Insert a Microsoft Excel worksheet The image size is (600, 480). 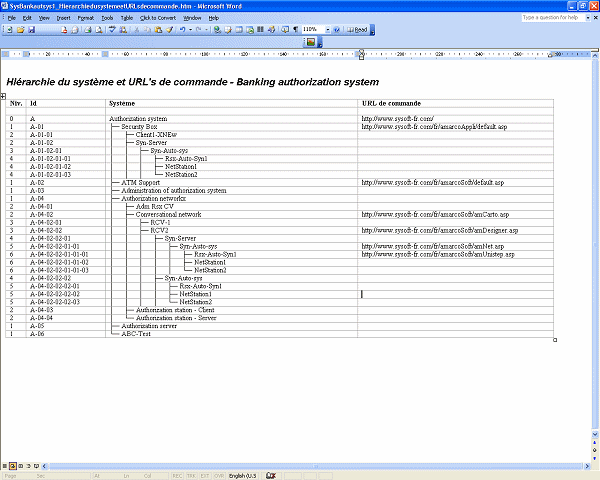250,29
